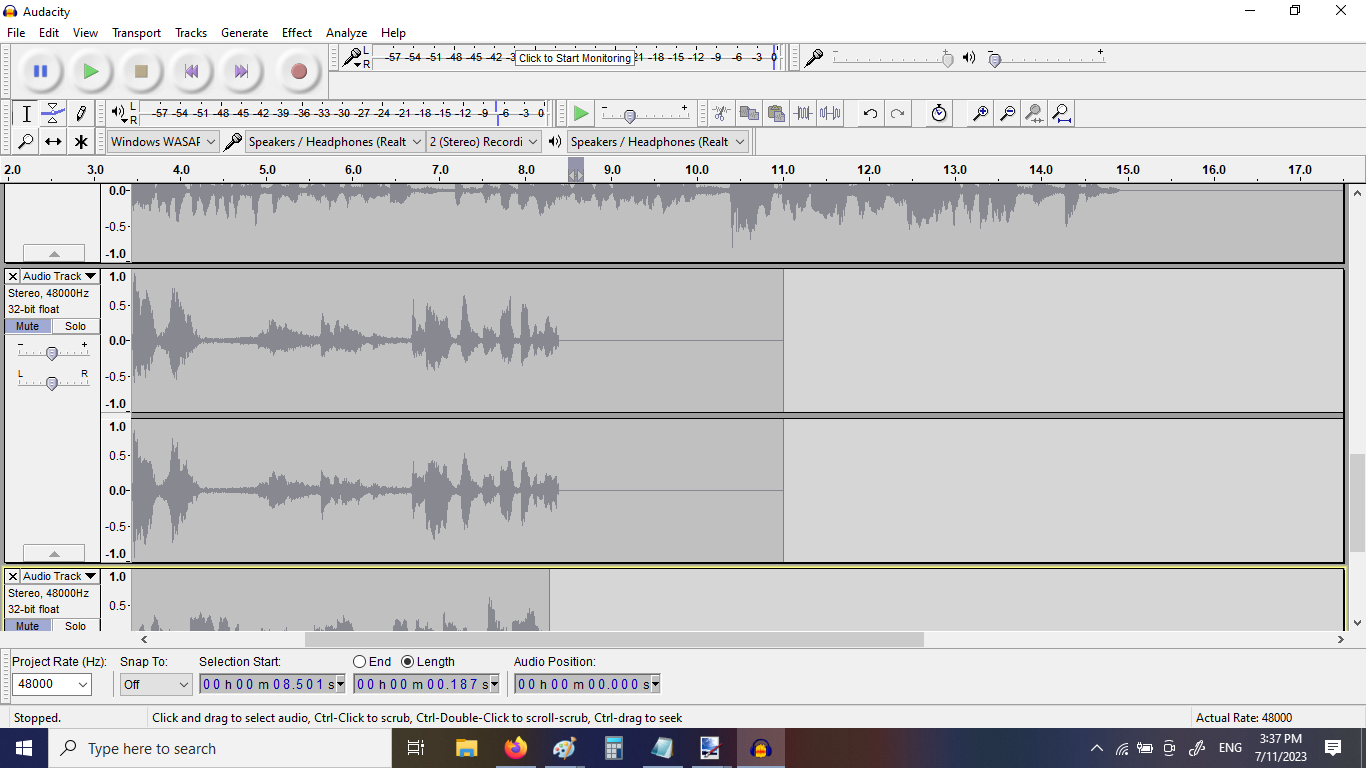Select the Length radio button
This screenshot has height=768, width=1366.
[408, 662]
